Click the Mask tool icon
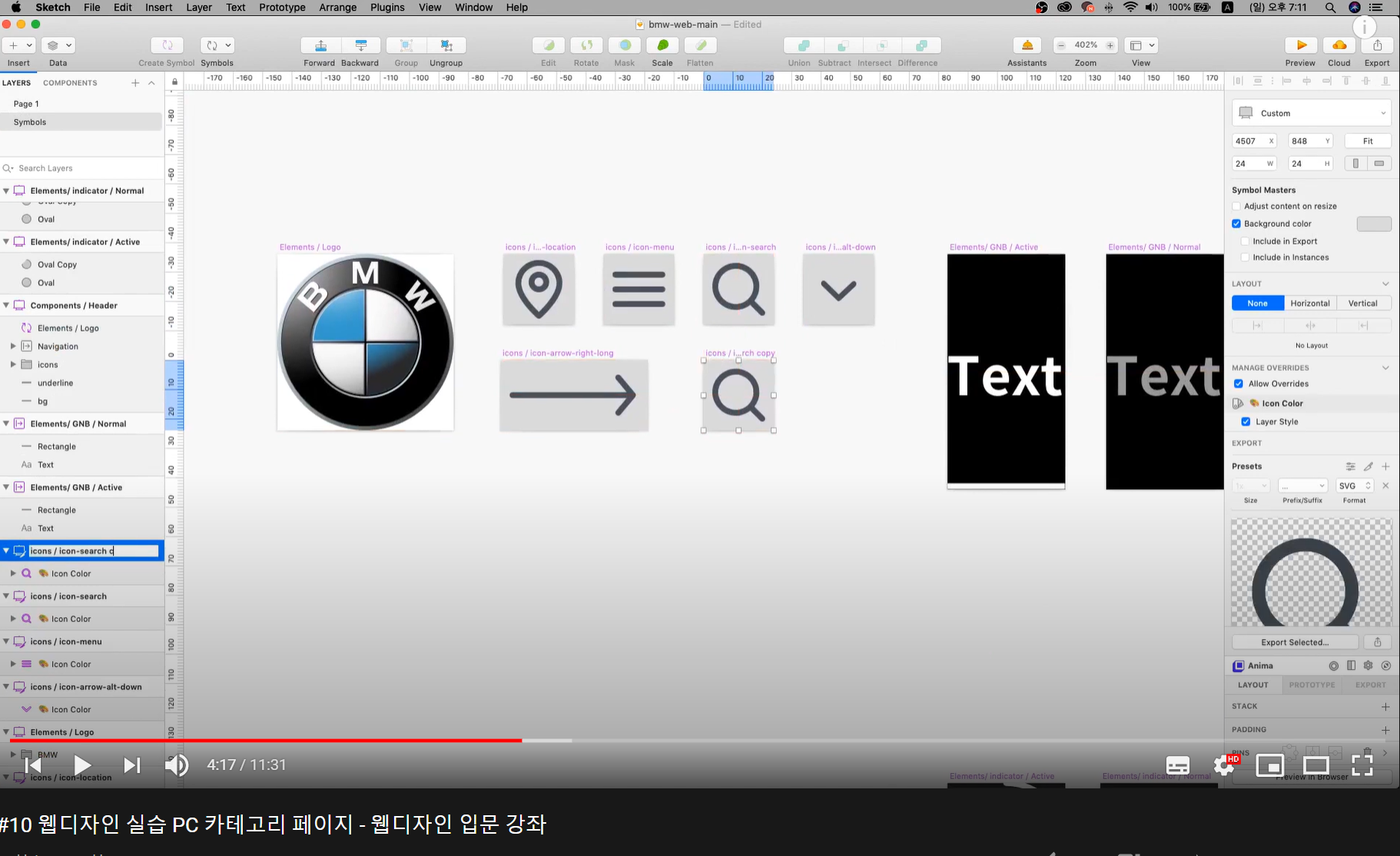1400x856 pixels. 625,45
